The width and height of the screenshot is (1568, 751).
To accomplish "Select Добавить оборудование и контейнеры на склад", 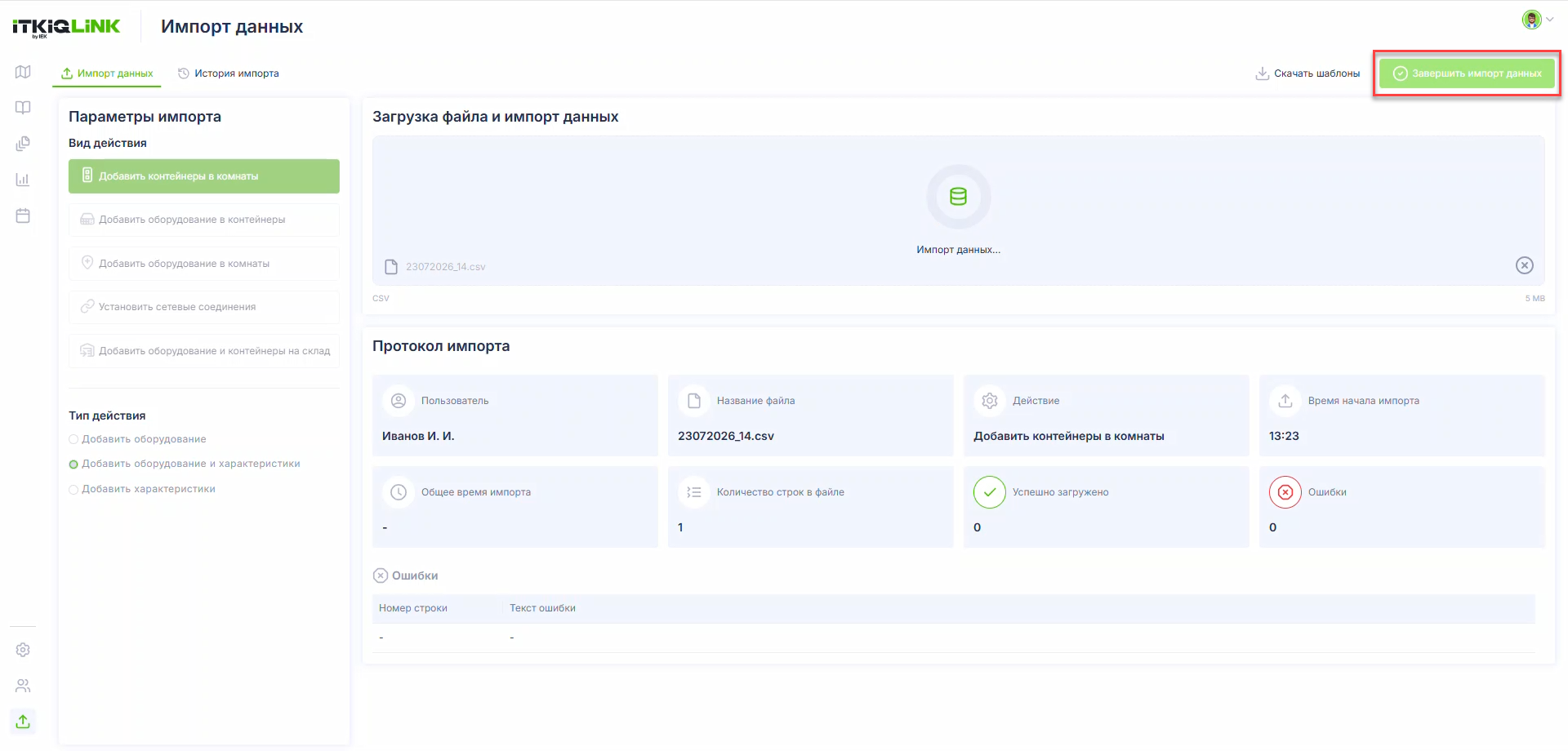I will pyautogui.click(x=204, y=351).
